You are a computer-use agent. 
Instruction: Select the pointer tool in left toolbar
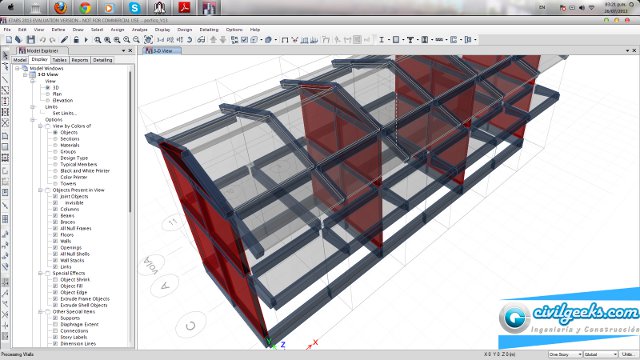coord(5,55)
